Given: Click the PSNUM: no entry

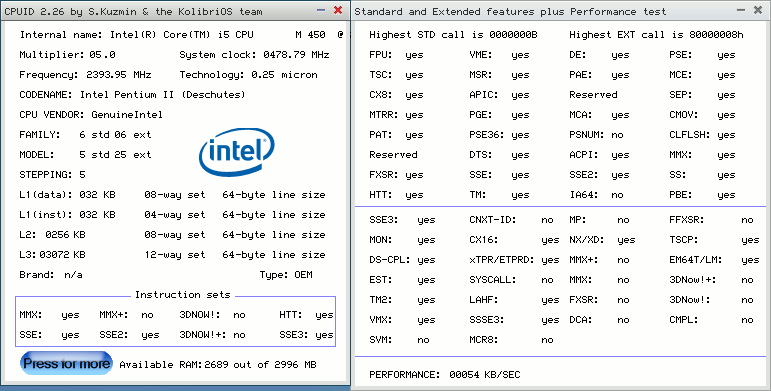Looking at the screenshot, I should click(x=596, y=135).
